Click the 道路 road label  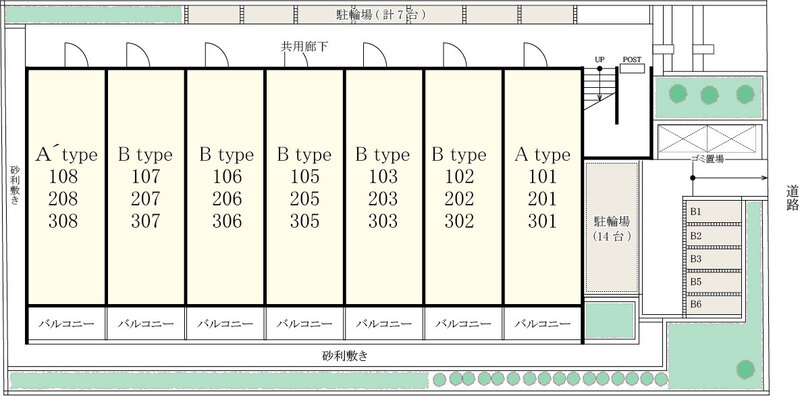(x=791, y=199)
